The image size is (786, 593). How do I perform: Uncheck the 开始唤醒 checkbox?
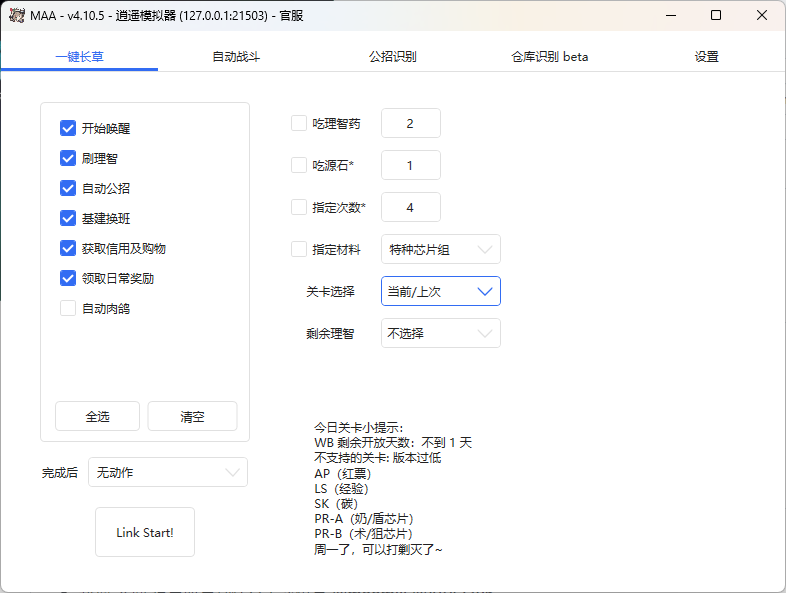coord(68,128)
